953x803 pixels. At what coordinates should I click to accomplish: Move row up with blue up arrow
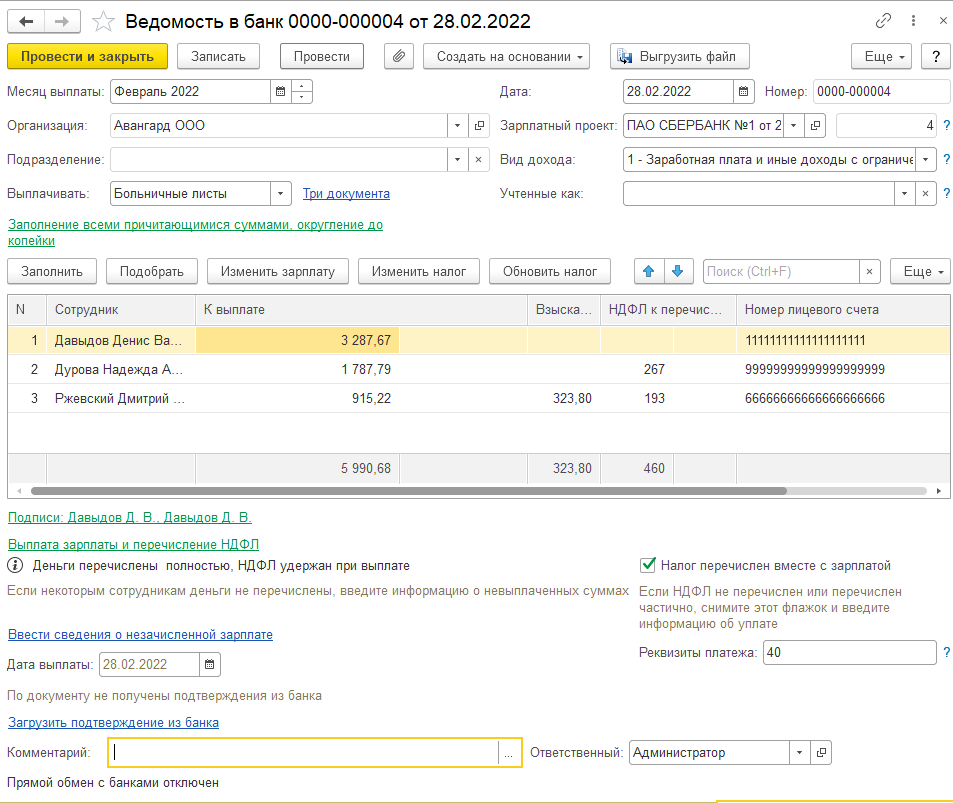click(648, 271)
